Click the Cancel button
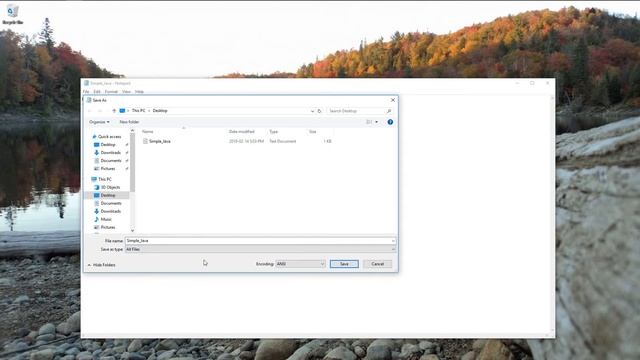Screen dimensions: 640x360 coord(378,264)
